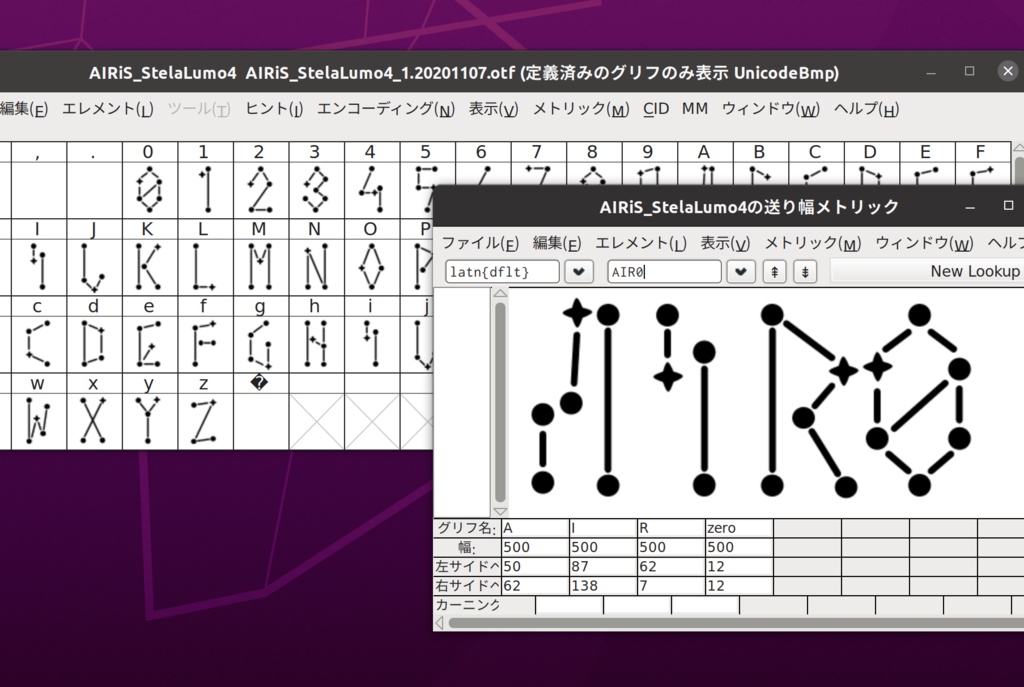
Task: Open ファイル menu in metrics window
Action: pos(480,244)
